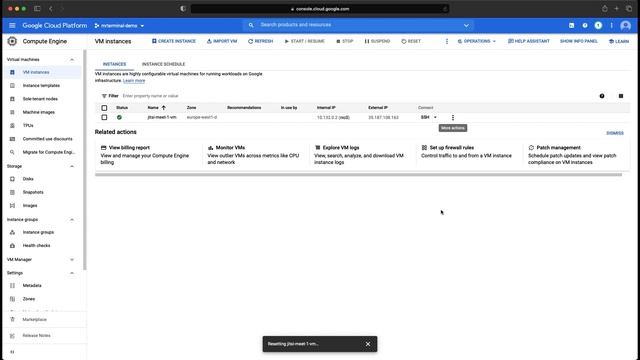Open the OPERATIONS dropdown

coord(477,41)
